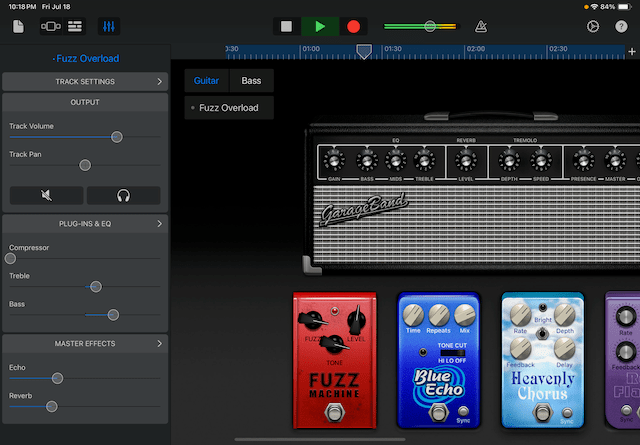Toggle the track controls mixer icon
The width and height of the screenshot is (640, 445).
pos(110,26)
